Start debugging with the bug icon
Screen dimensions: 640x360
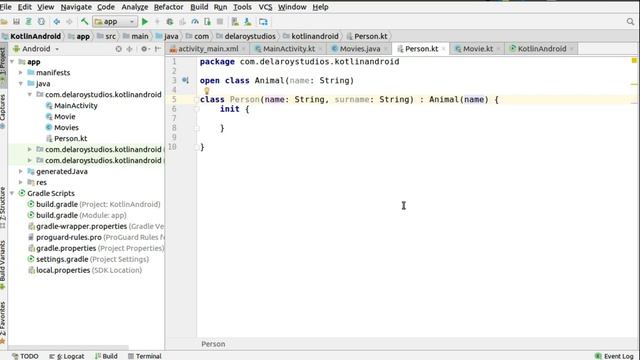tap(170, 22)
